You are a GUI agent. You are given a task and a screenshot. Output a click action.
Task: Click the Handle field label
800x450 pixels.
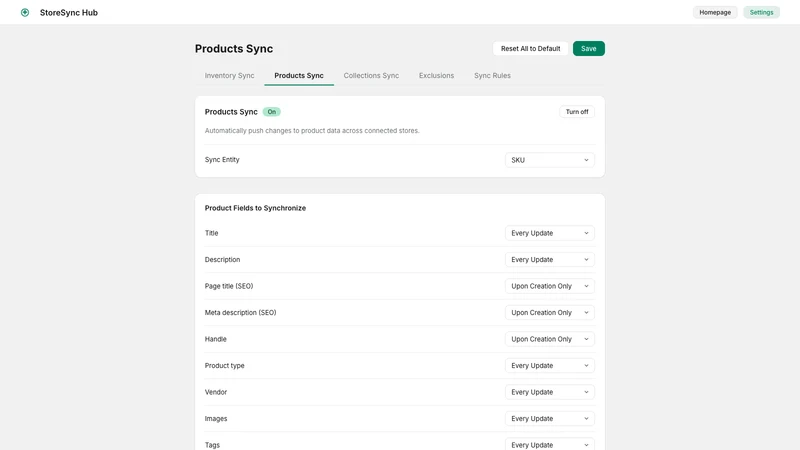click(215, 339)
